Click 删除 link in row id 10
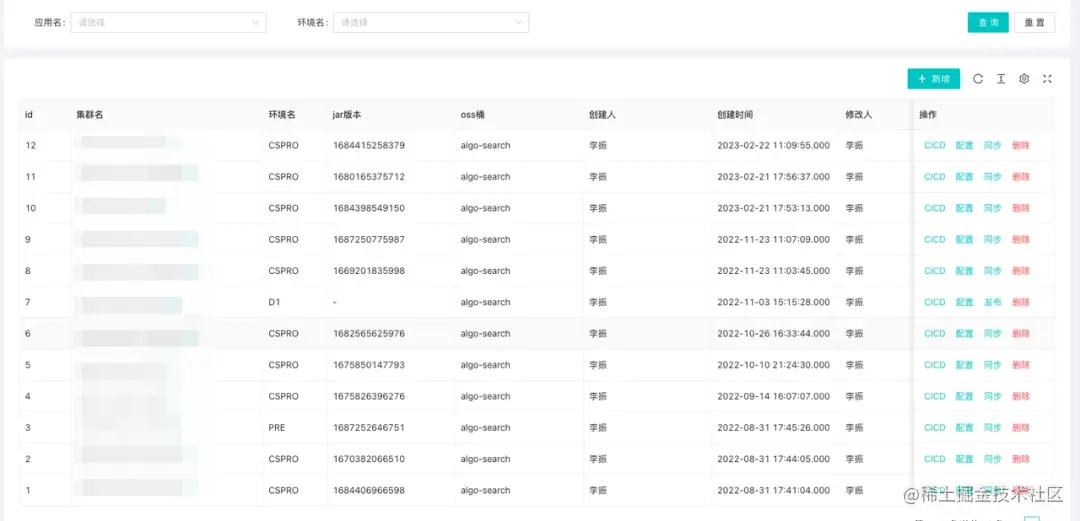This screenshot has width=1080, height=521. tap(1021, 208)
